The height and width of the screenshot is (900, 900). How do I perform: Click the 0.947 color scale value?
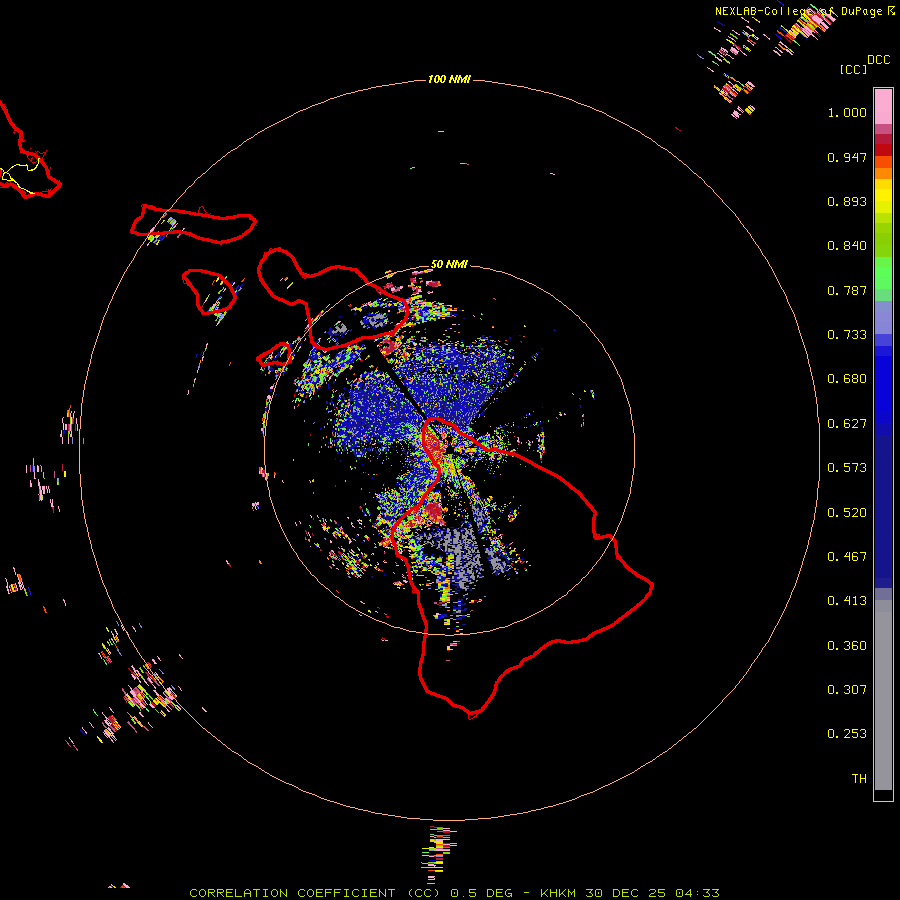(x=847, y=157)
